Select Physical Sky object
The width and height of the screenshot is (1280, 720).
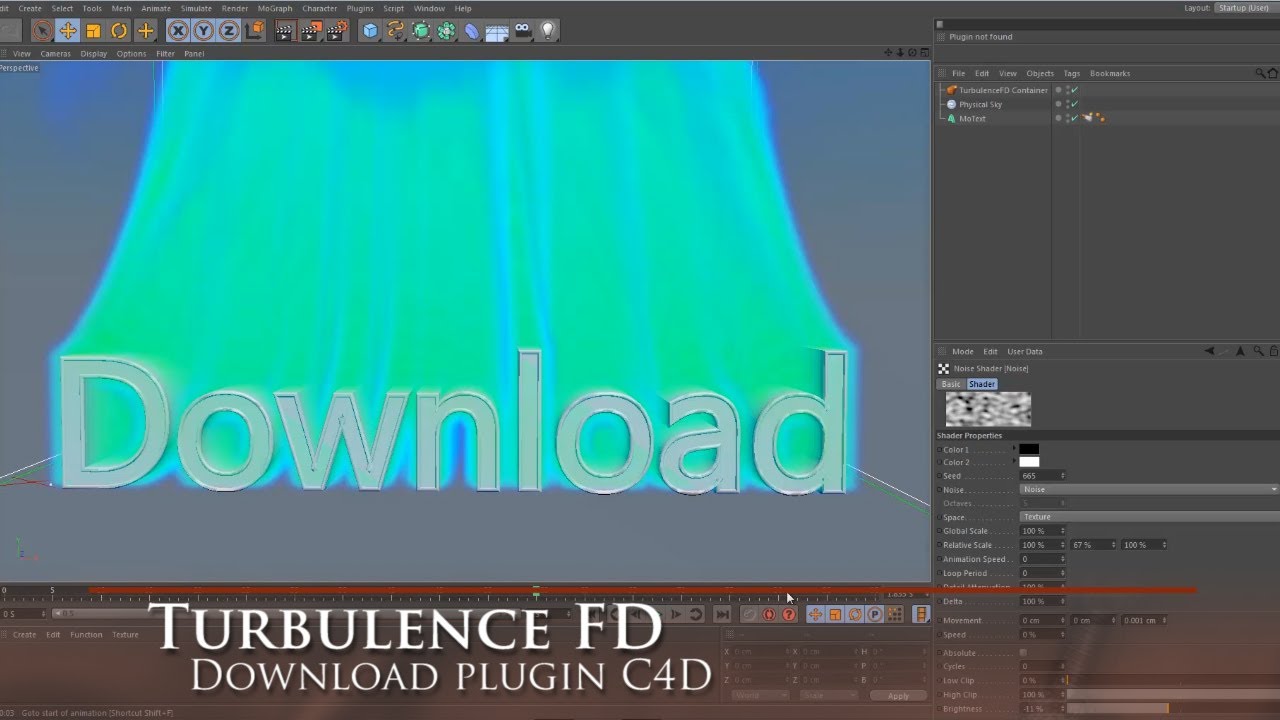(x=980, y=104)
